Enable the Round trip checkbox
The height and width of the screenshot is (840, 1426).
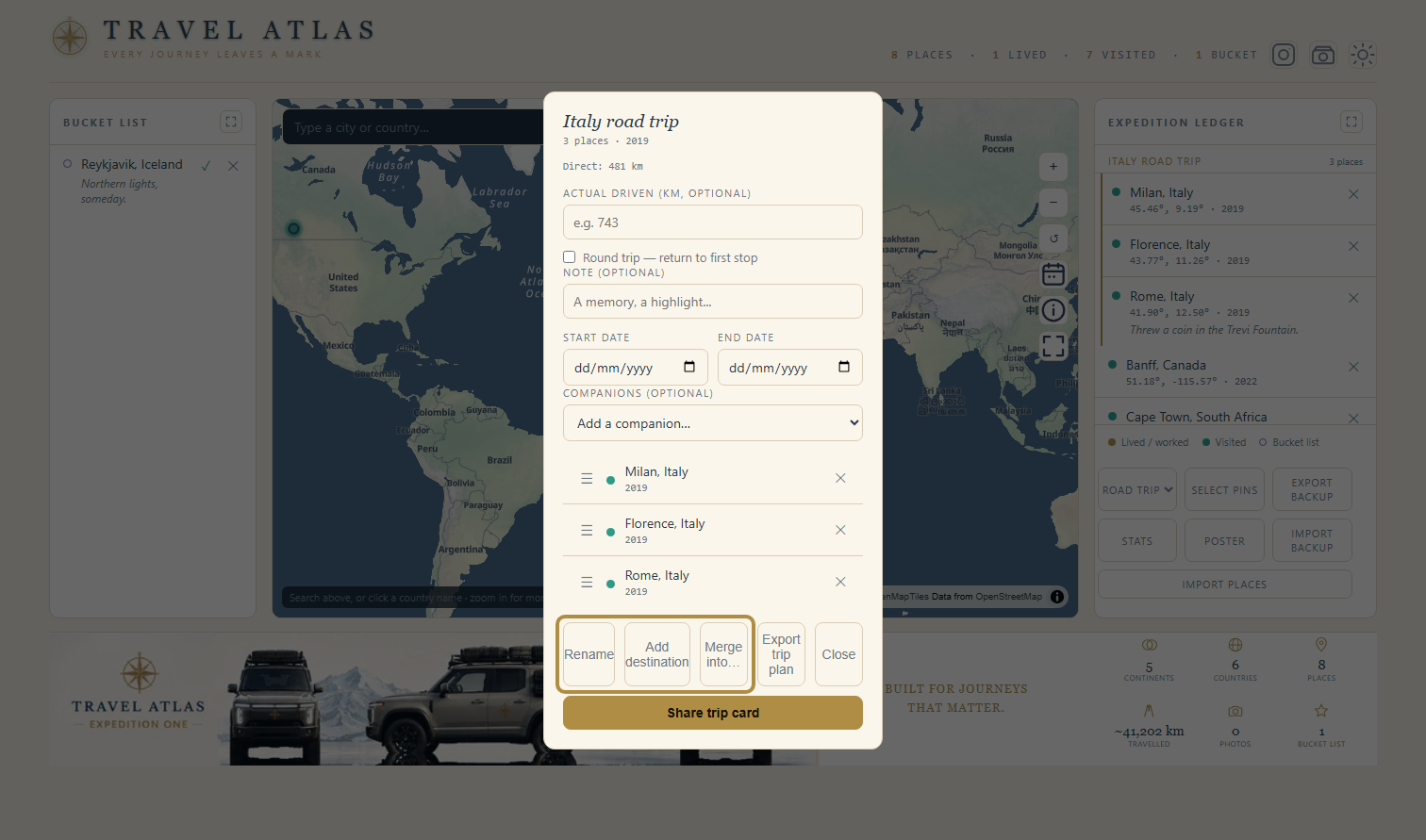(x=570, y=256)
